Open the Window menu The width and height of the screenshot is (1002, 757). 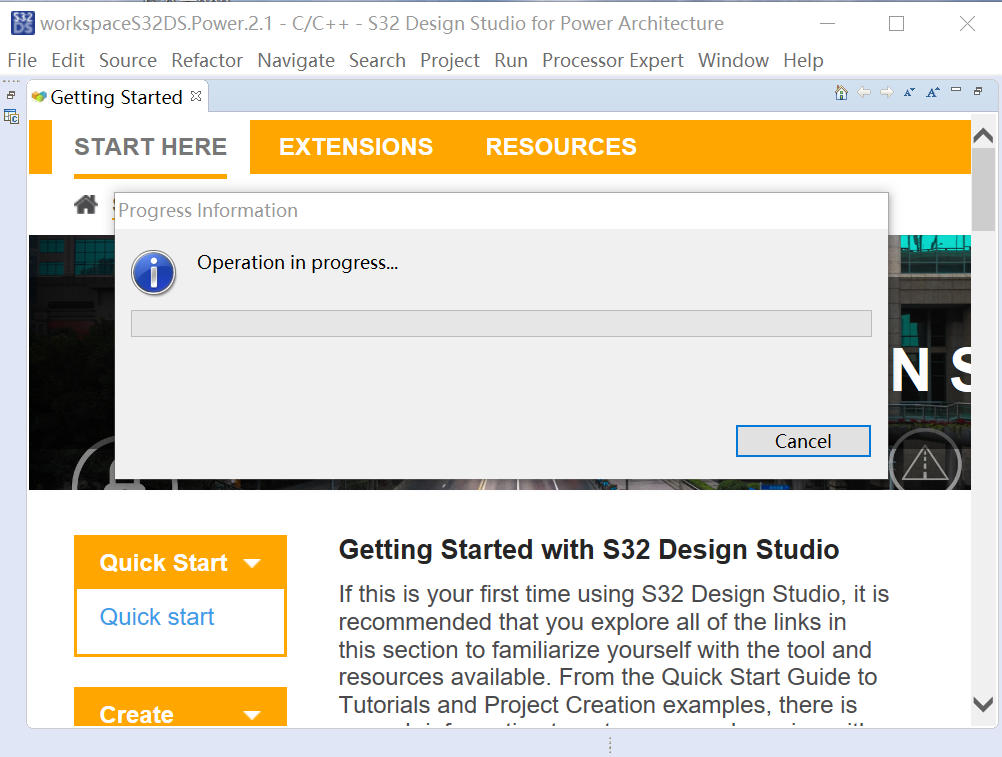tap(733, 60)
